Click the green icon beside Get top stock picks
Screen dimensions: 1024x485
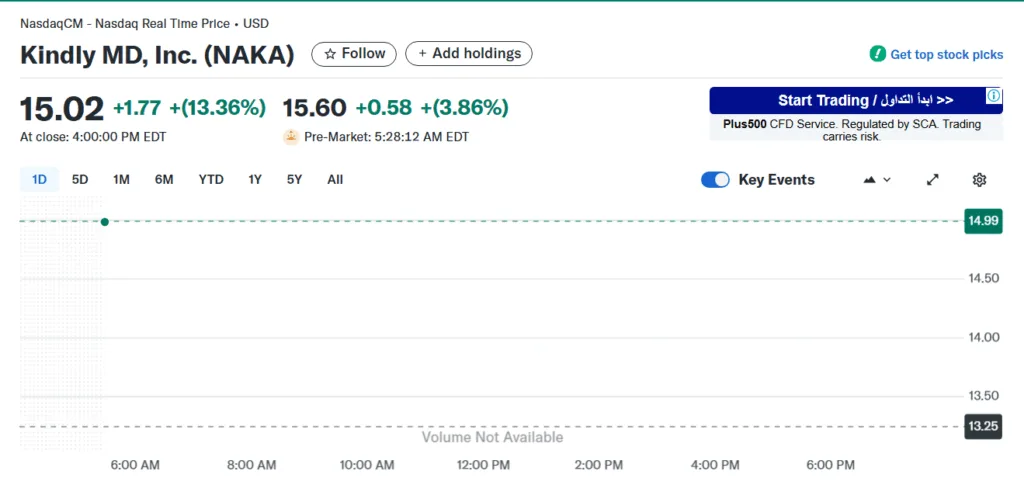coord(877,54)
